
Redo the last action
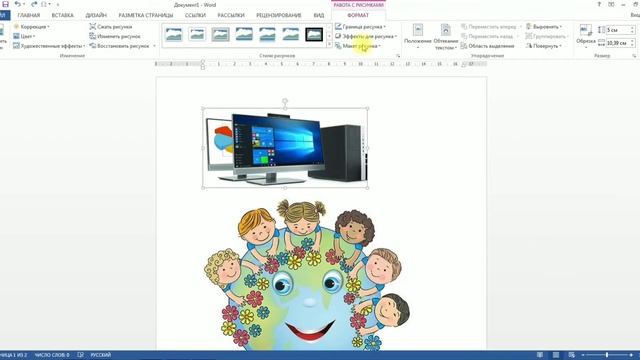click(34, 4)
